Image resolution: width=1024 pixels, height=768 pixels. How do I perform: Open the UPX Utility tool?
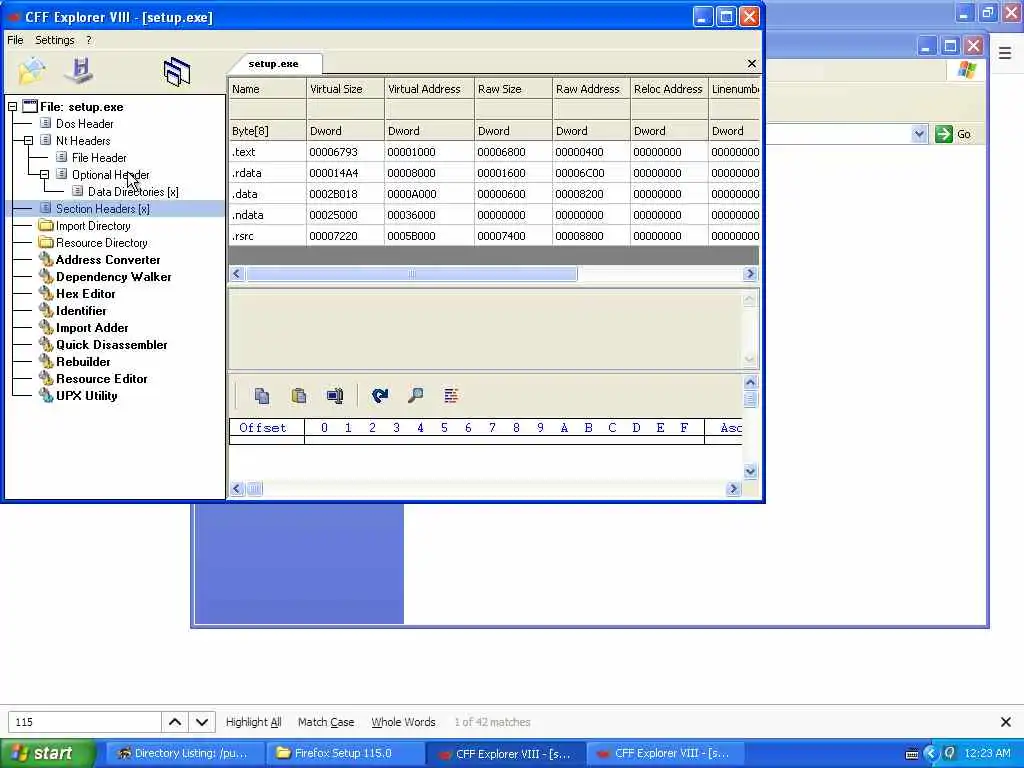86,396
